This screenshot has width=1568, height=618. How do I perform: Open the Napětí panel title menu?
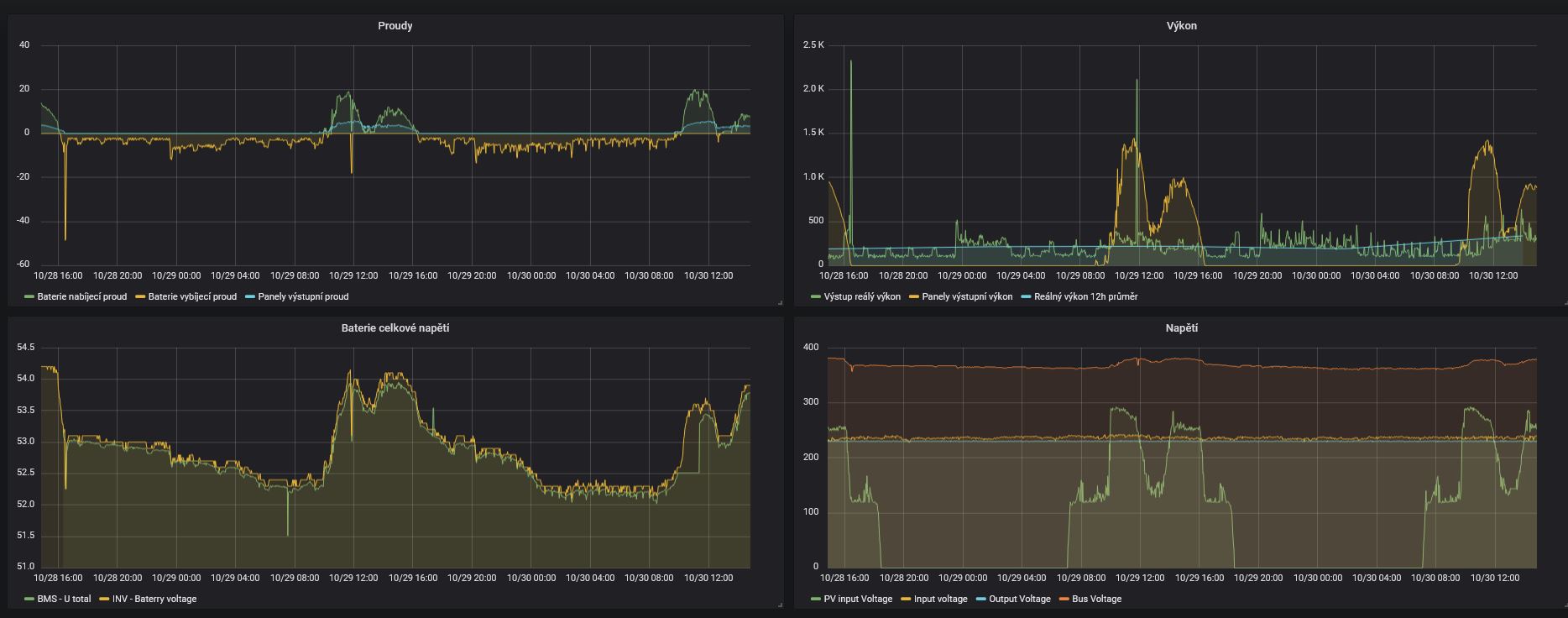[1181, 328]
